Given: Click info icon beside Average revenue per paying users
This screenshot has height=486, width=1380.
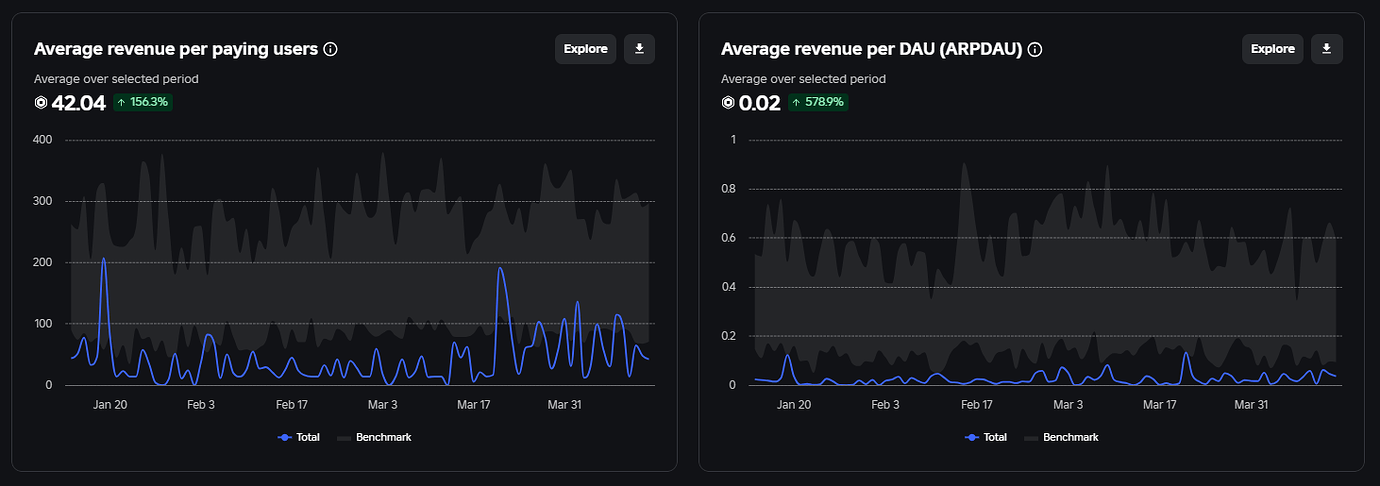Looking at the screenshot, I should tap(331, 49).
